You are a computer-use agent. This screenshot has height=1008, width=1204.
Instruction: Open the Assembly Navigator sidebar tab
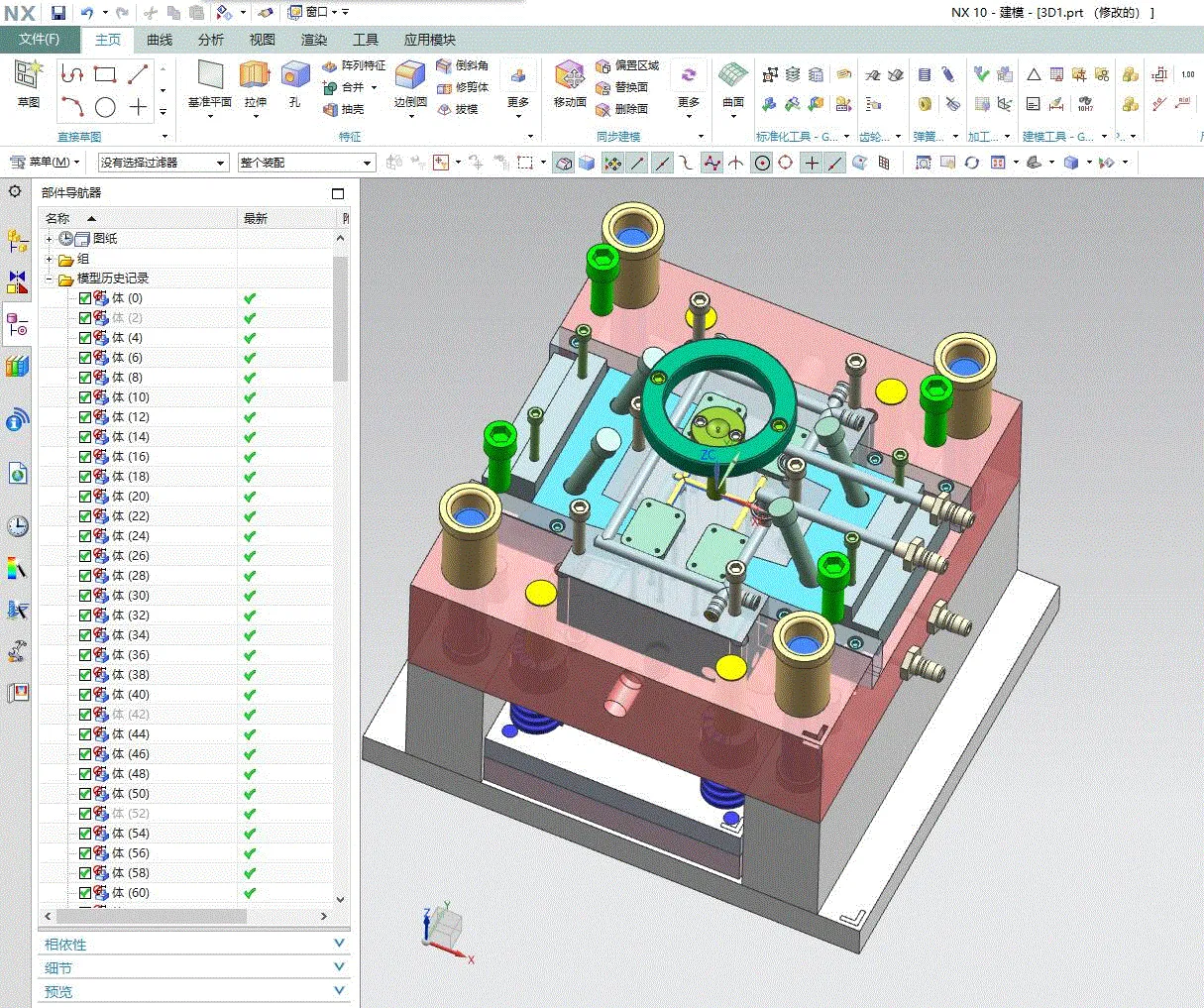[17, 239]
